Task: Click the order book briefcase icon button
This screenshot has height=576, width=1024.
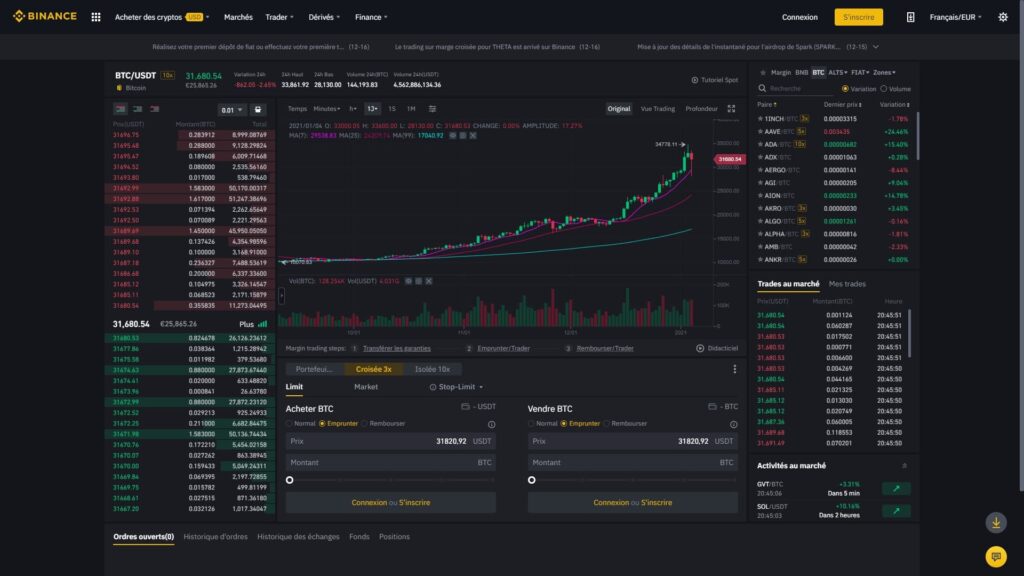Action: 258,110
